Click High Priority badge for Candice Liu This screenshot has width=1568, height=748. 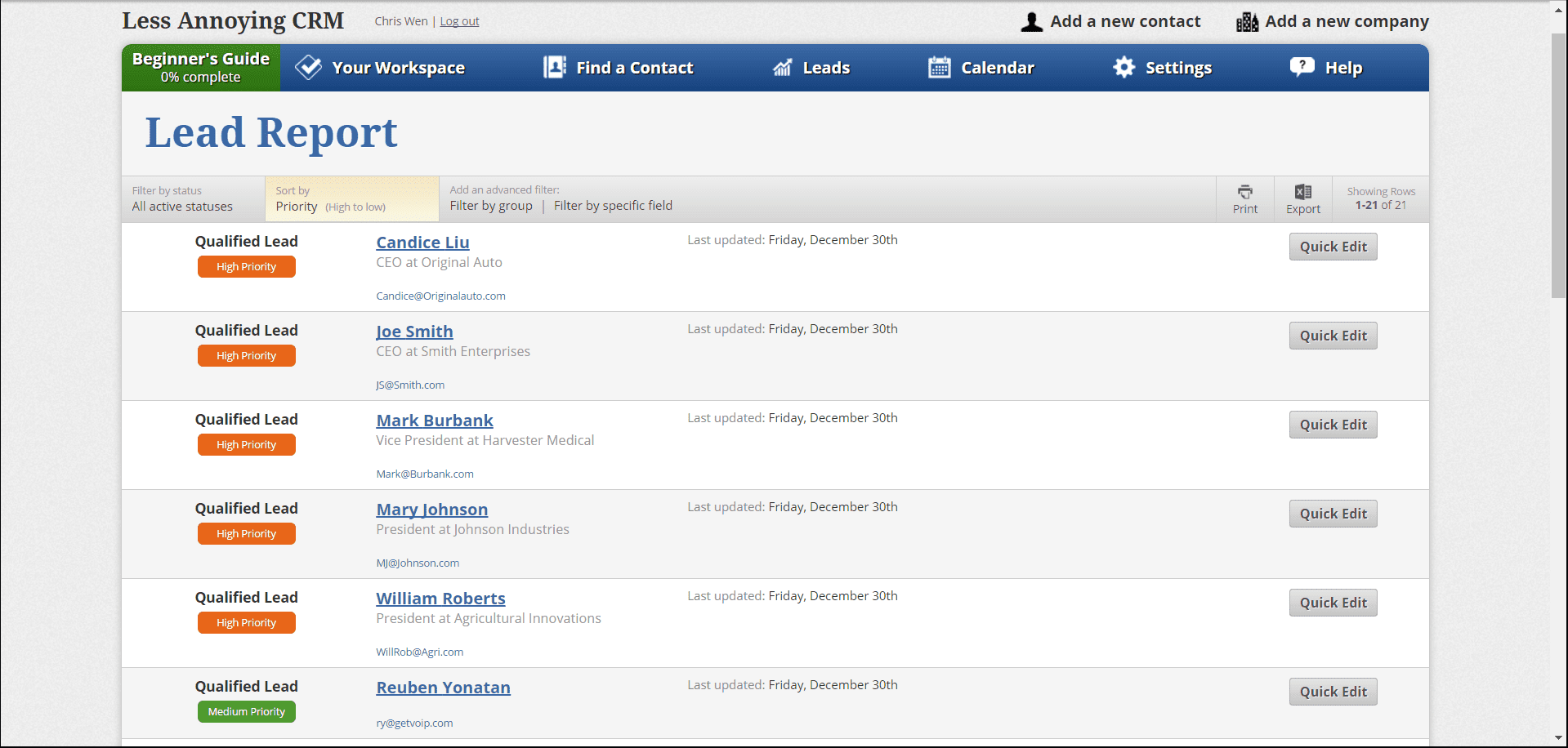click(246, 267)
